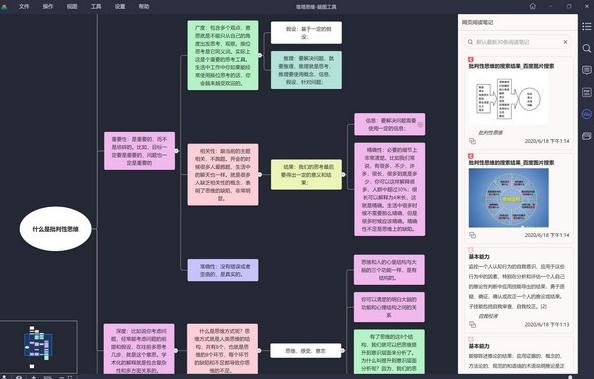Click the bottom-most right sidebar icon
The image size is (594, 379).
tap(586, 136)
